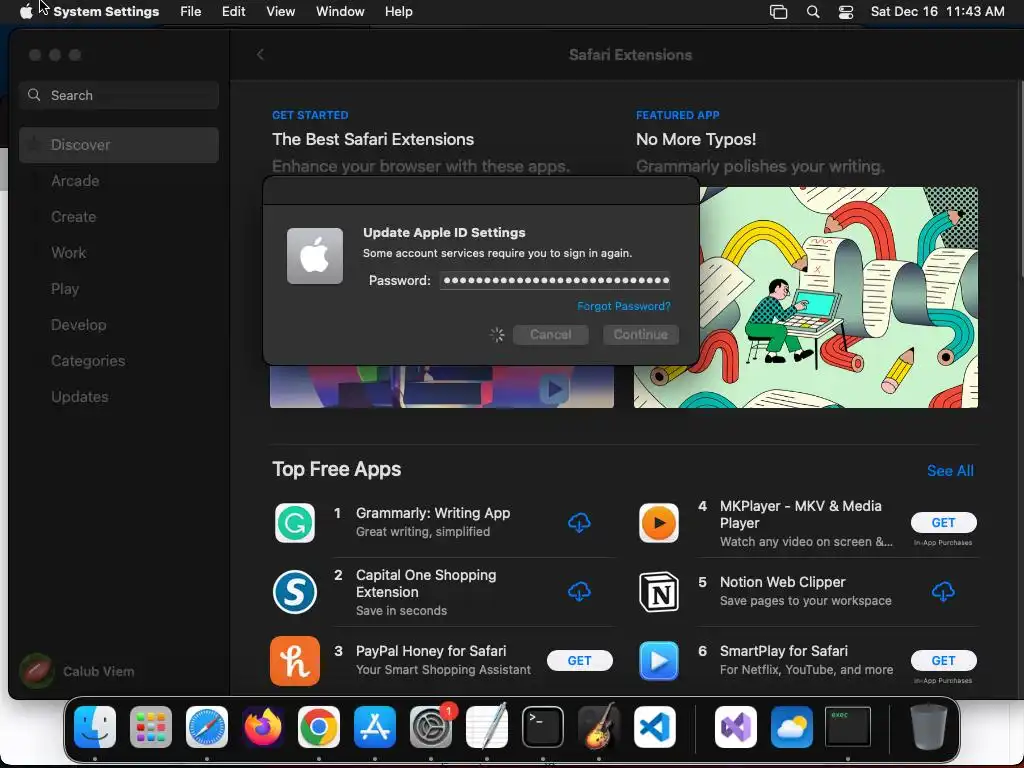Open Visual Studio purple icon in dock
Screen dimensions: 1024x768
tap(736, 726)
